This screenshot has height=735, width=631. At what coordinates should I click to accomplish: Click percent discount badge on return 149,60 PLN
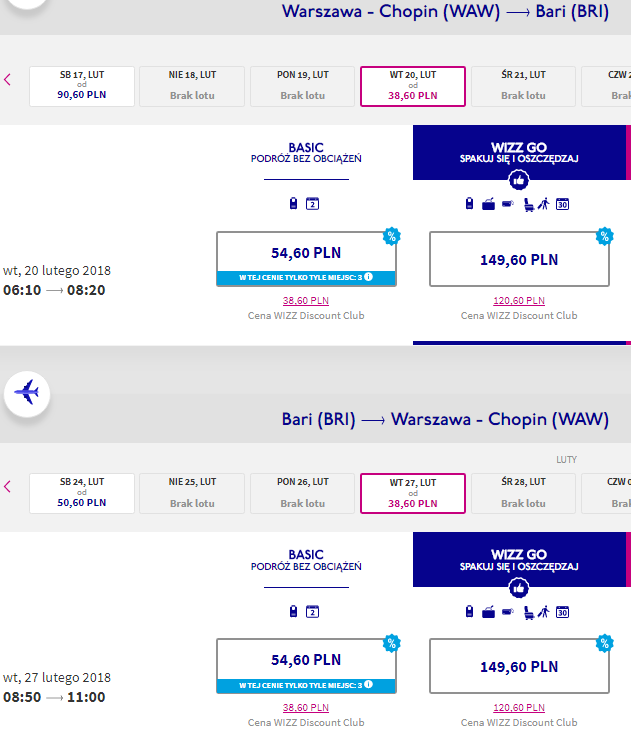click(604, 644)
